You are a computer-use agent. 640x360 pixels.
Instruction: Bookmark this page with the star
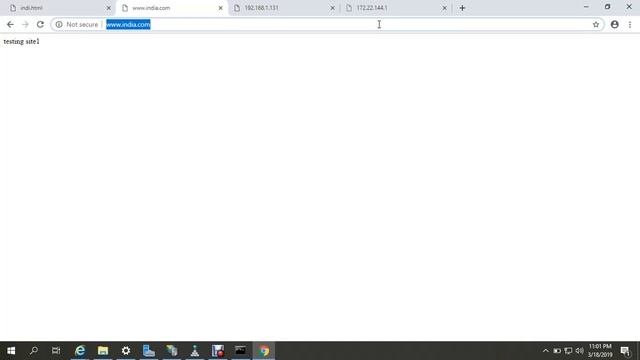pos(596,24)
